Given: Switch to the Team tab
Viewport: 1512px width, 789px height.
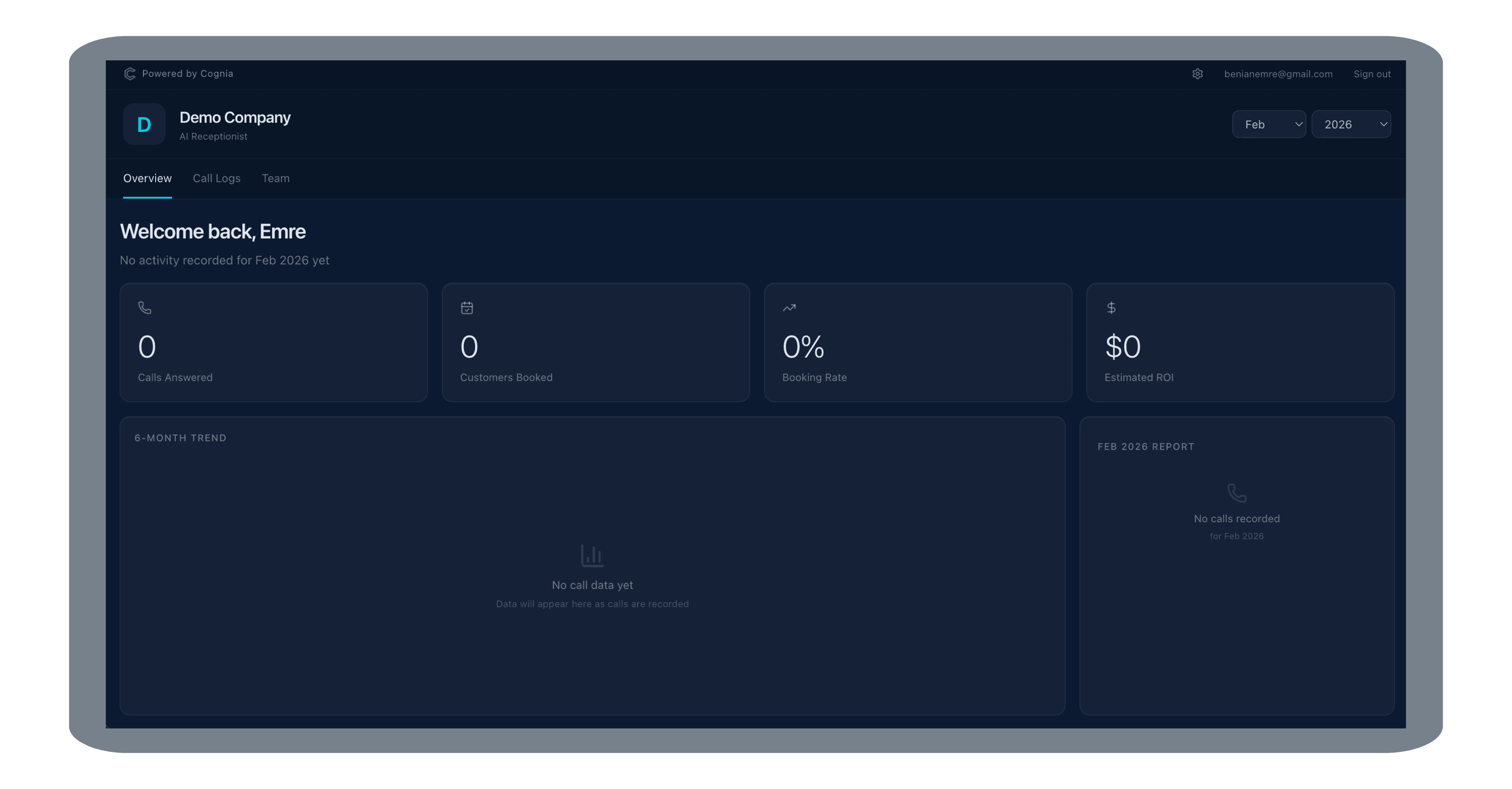Looking at the screenshot, I should (276, 178).
